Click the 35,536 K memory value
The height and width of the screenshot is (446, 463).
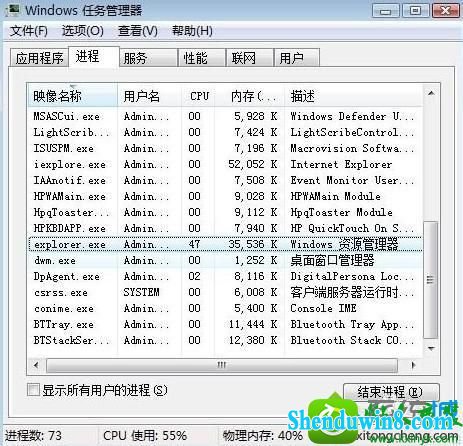click(253, 244)
